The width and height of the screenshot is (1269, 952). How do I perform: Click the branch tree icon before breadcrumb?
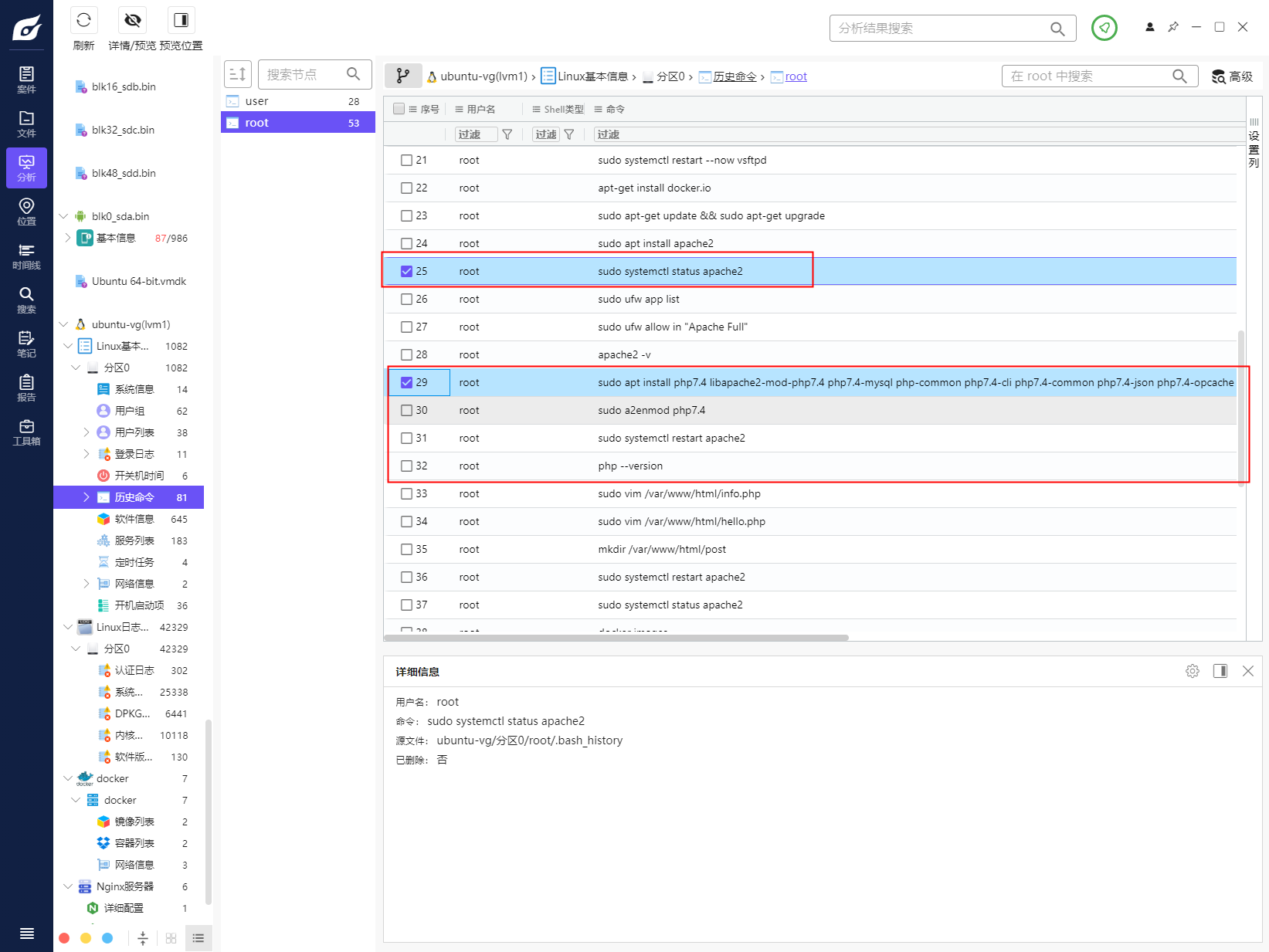pos(403,76)
